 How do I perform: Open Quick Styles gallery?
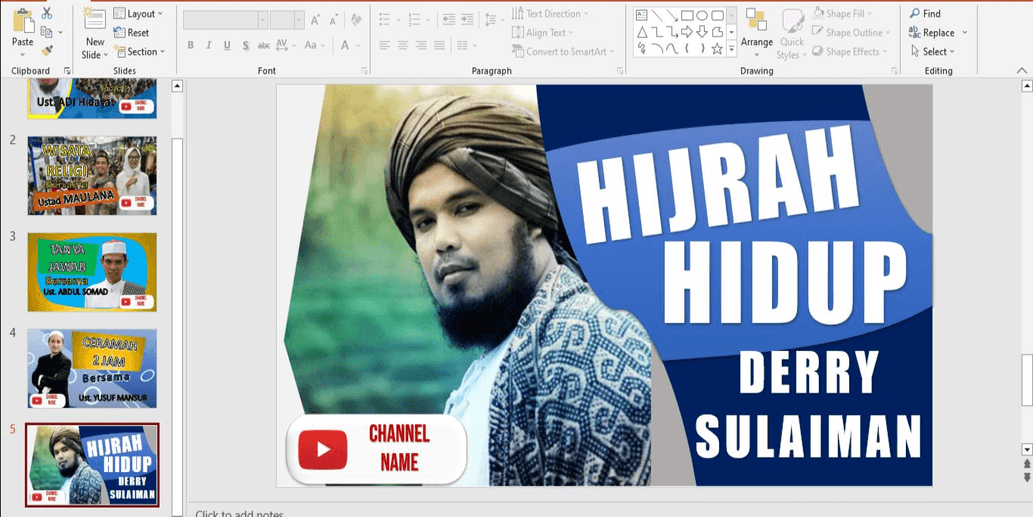[792, 34]
